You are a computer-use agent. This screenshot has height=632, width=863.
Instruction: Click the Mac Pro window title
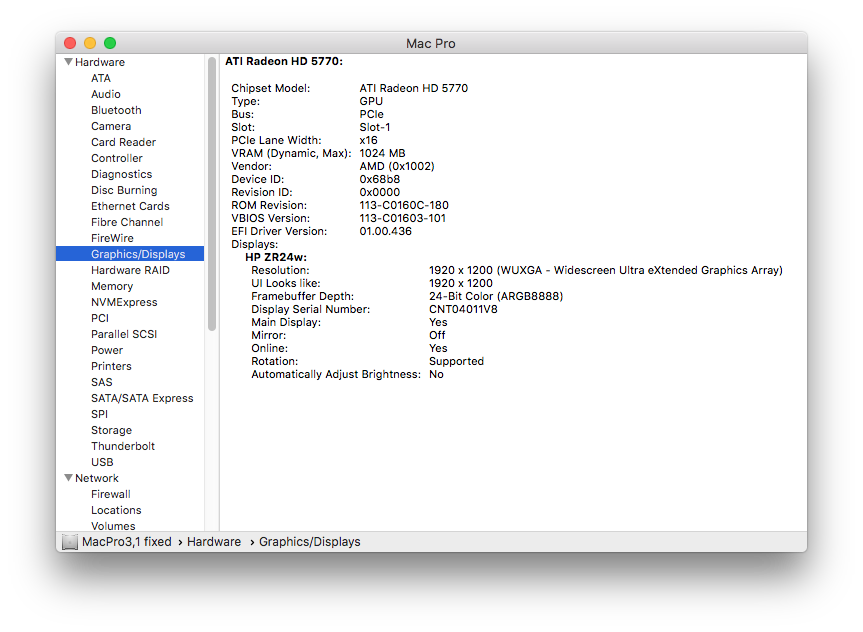[x=431, y=43]
